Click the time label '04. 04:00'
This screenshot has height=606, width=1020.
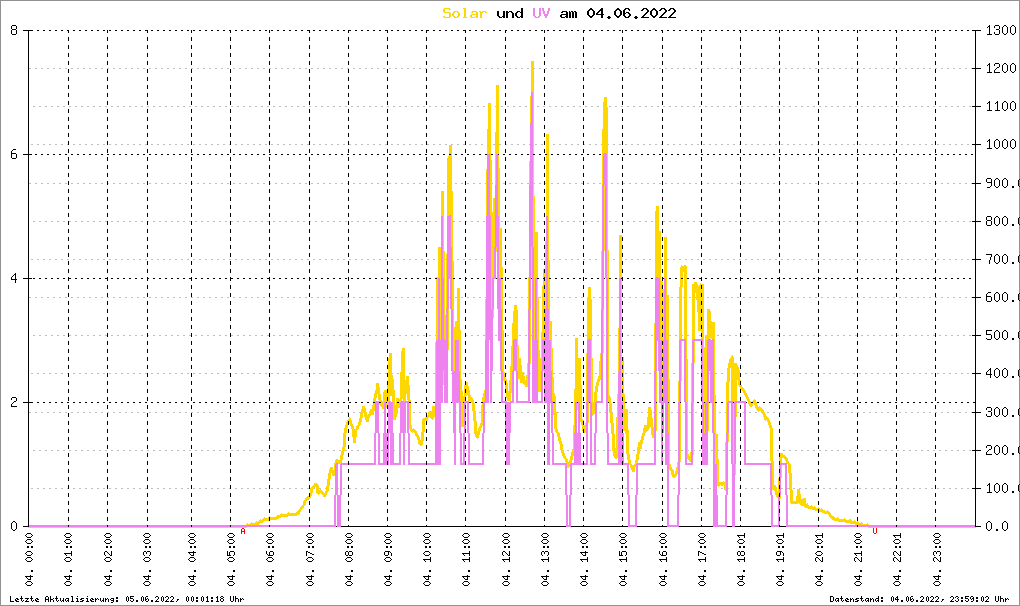(192, 559)
